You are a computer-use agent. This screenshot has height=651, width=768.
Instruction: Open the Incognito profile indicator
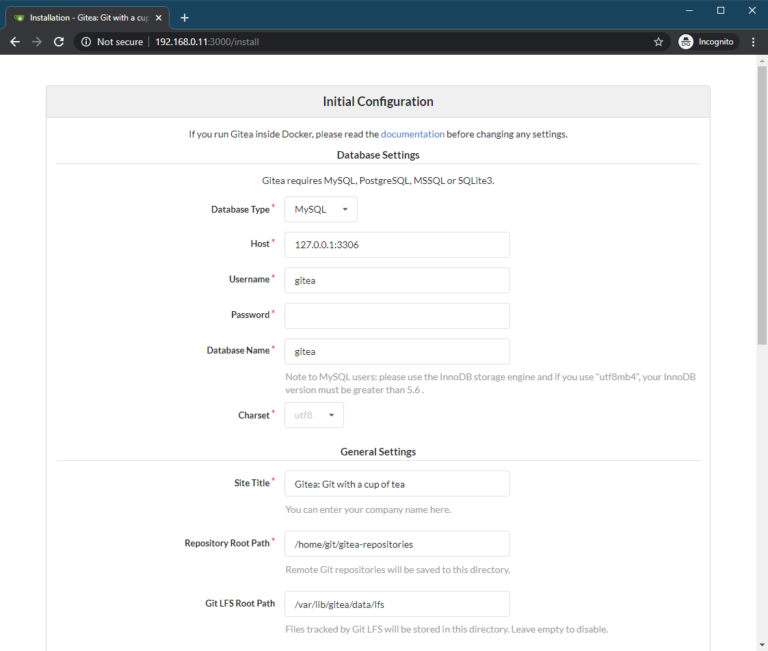pyautogui.click(x=707, y=42)
